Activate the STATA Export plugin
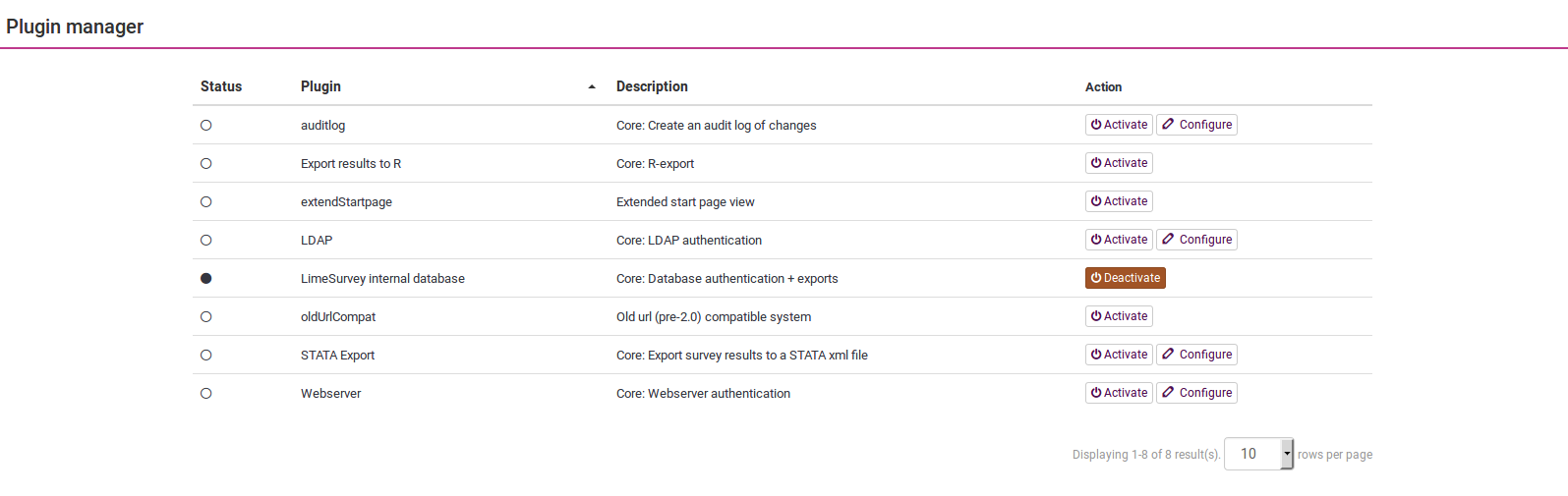Viewport: 1568px width, 496px height. pos(1119,355)
